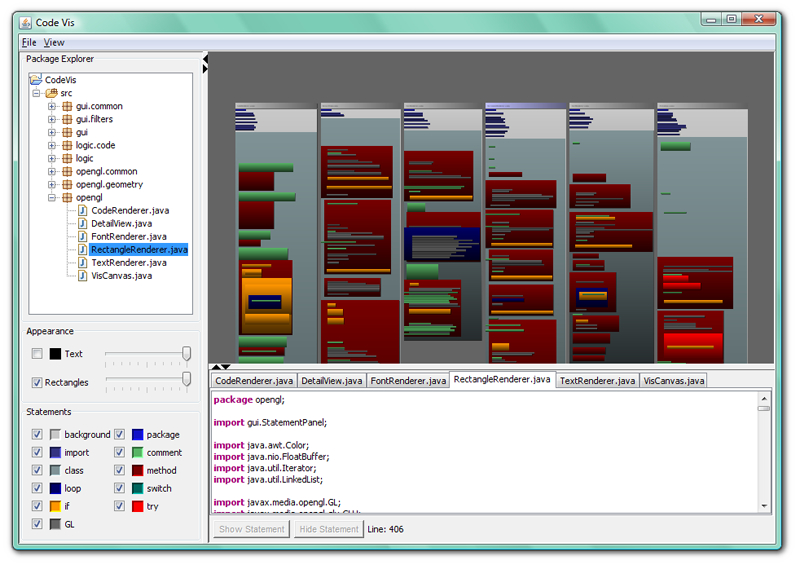Click the orange 'if' statement color swatch

(x=55, y=507)
